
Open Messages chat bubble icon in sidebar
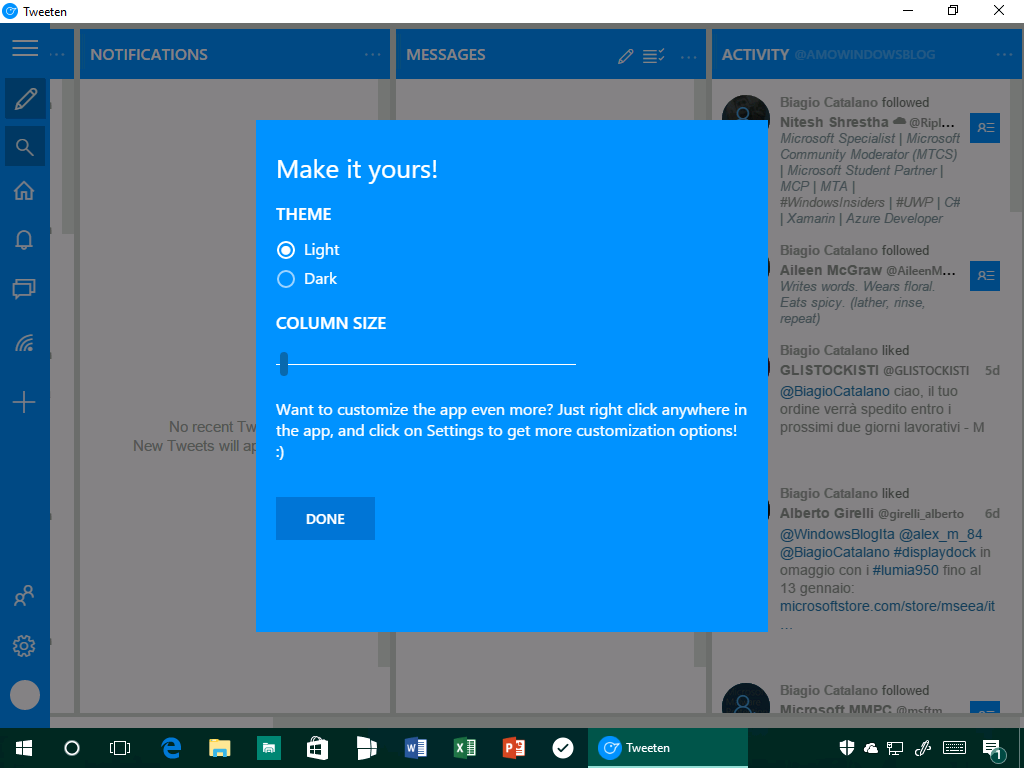click(x=24, y=288)
